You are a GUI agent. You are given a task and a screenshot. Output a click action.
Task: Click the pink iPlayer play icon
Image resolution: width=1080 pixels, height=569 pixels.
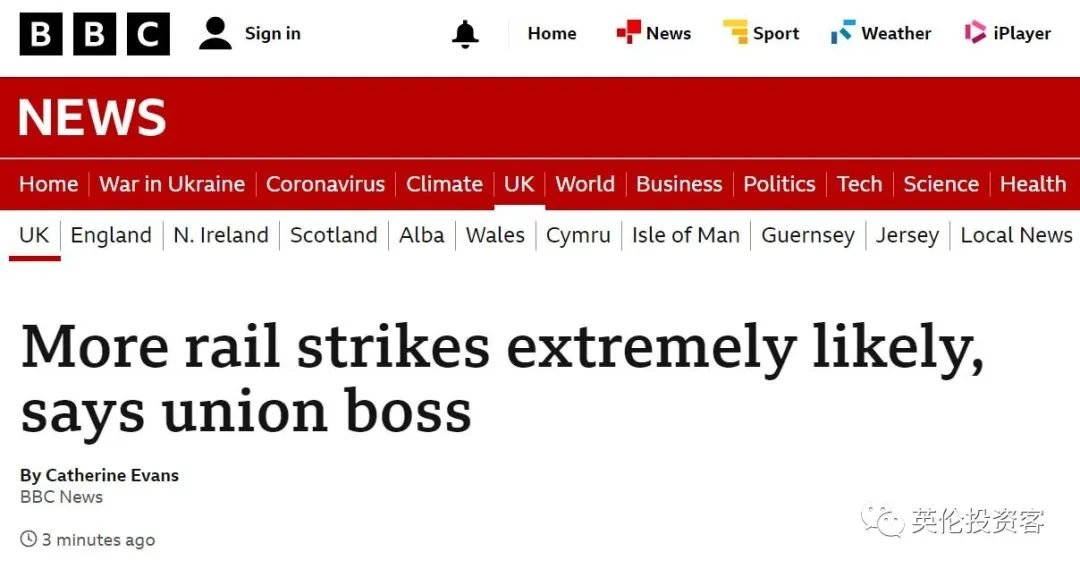pos(975,32)
